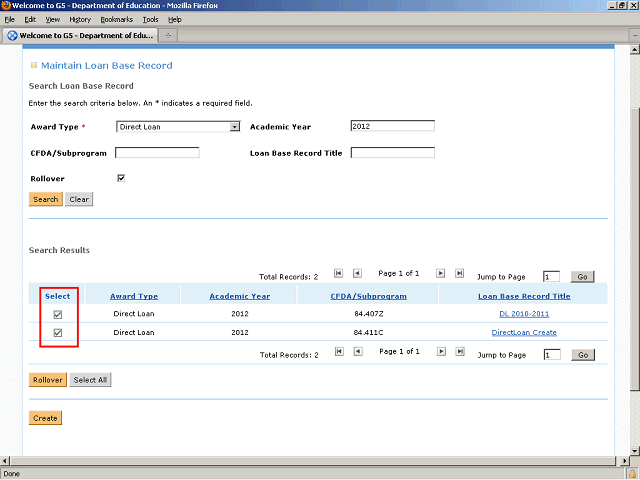
Task: Click last-page icon in lower pagination
Action: 460,351
